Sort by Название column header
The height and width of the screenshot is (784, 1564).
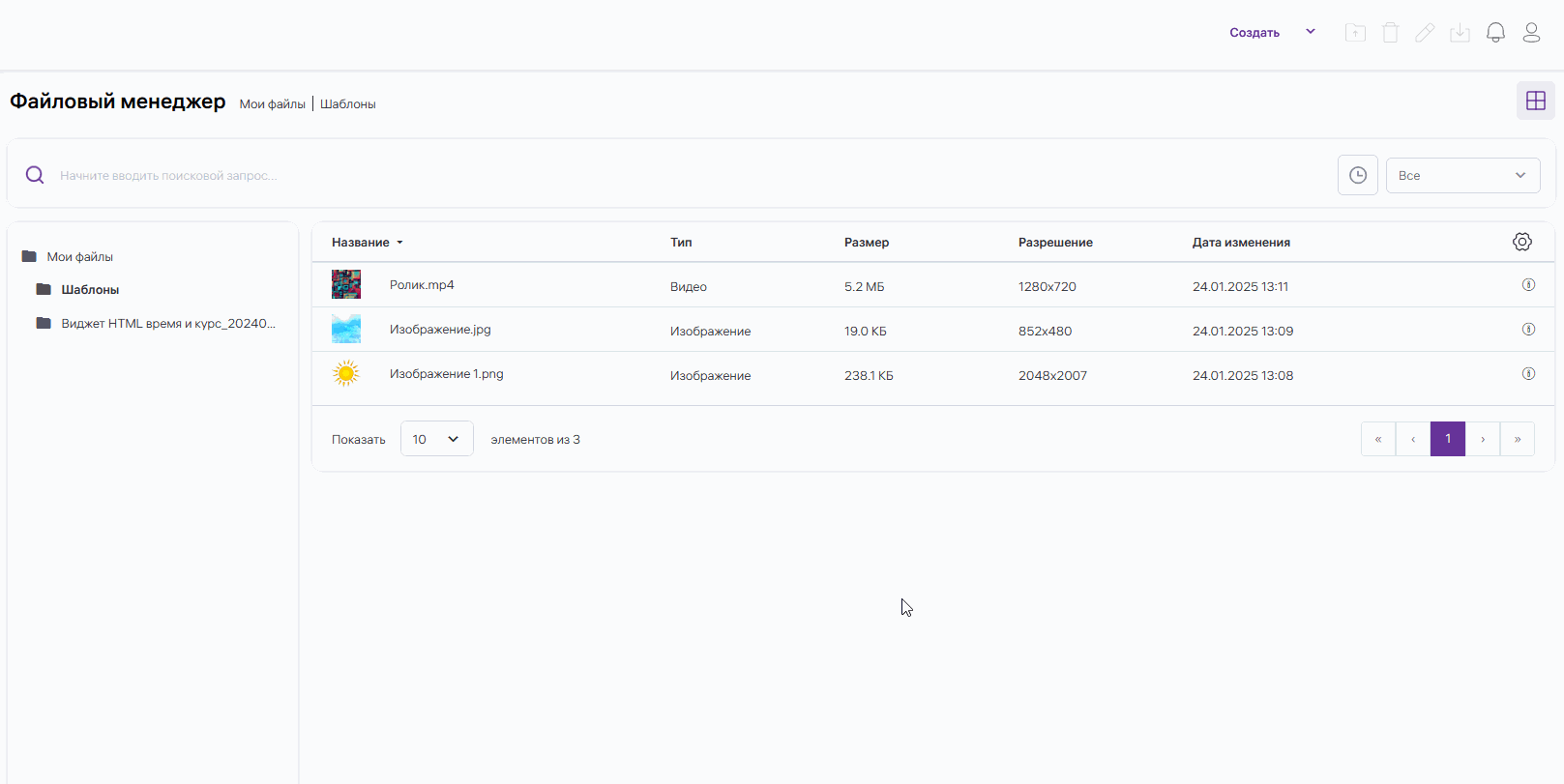(361, 243)
